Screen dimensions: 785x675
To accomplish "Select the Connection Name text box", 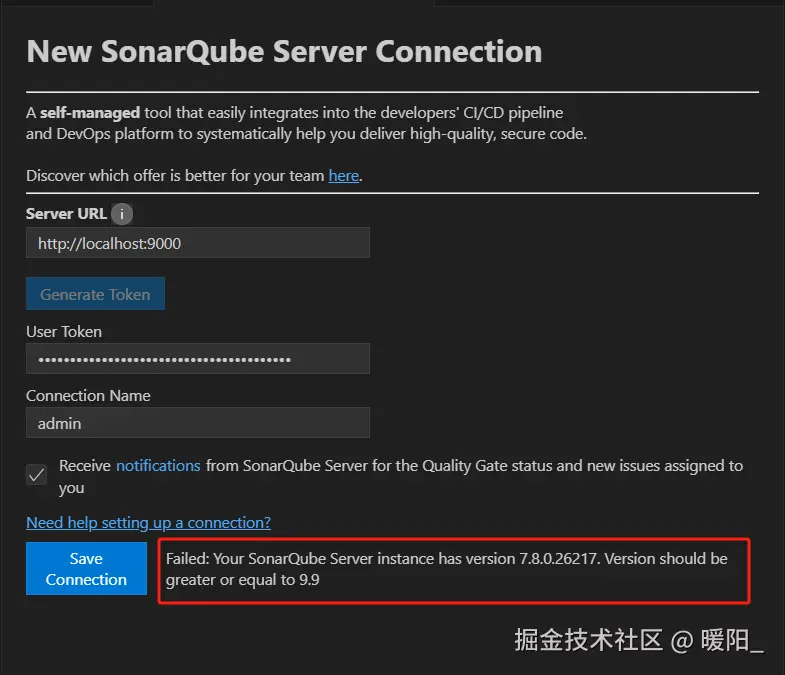I will point(198,423).
